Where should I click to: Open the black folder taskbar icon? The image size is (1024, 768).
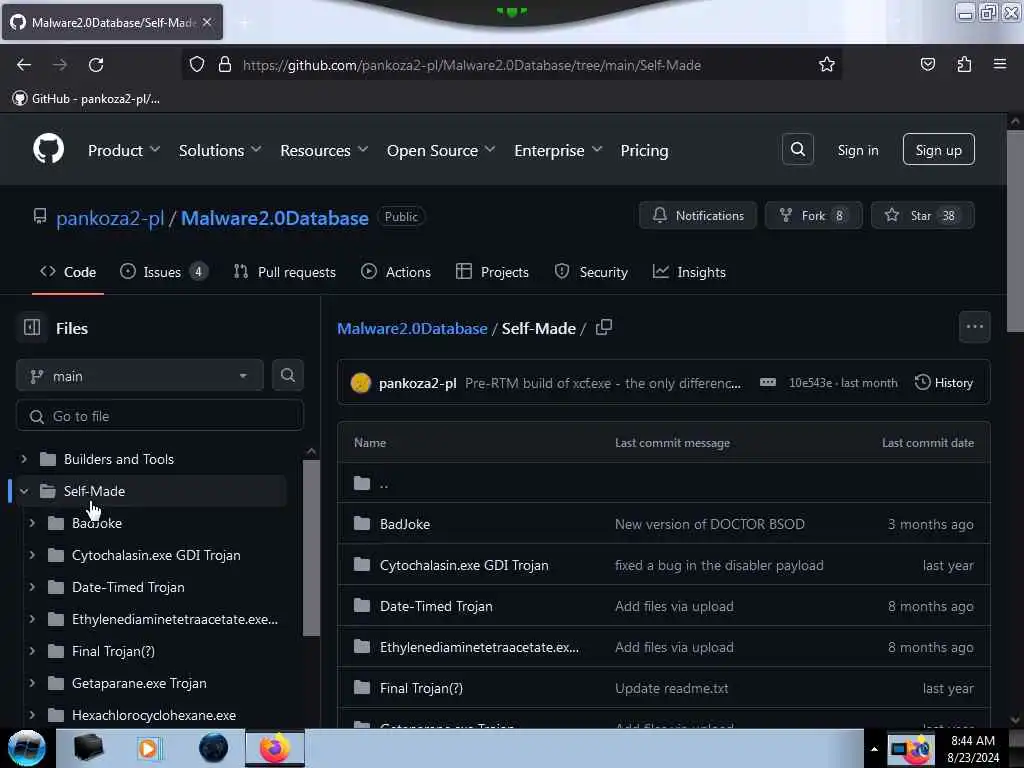point(88,748)
